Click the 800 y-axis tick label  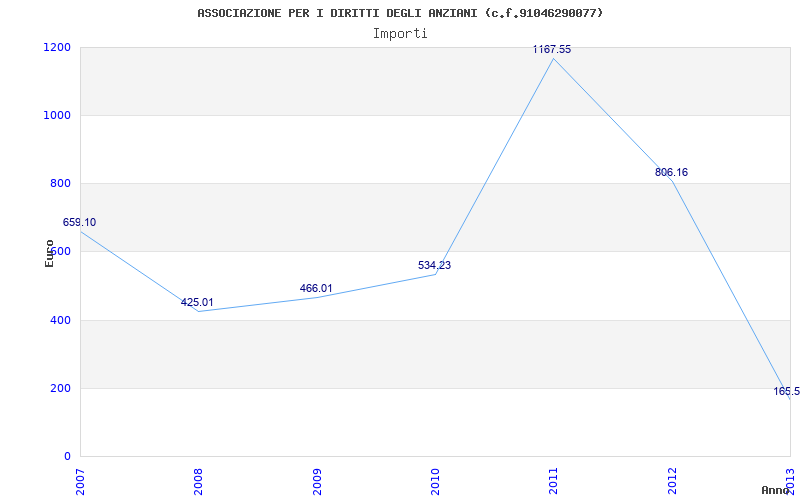click(60, 183)
